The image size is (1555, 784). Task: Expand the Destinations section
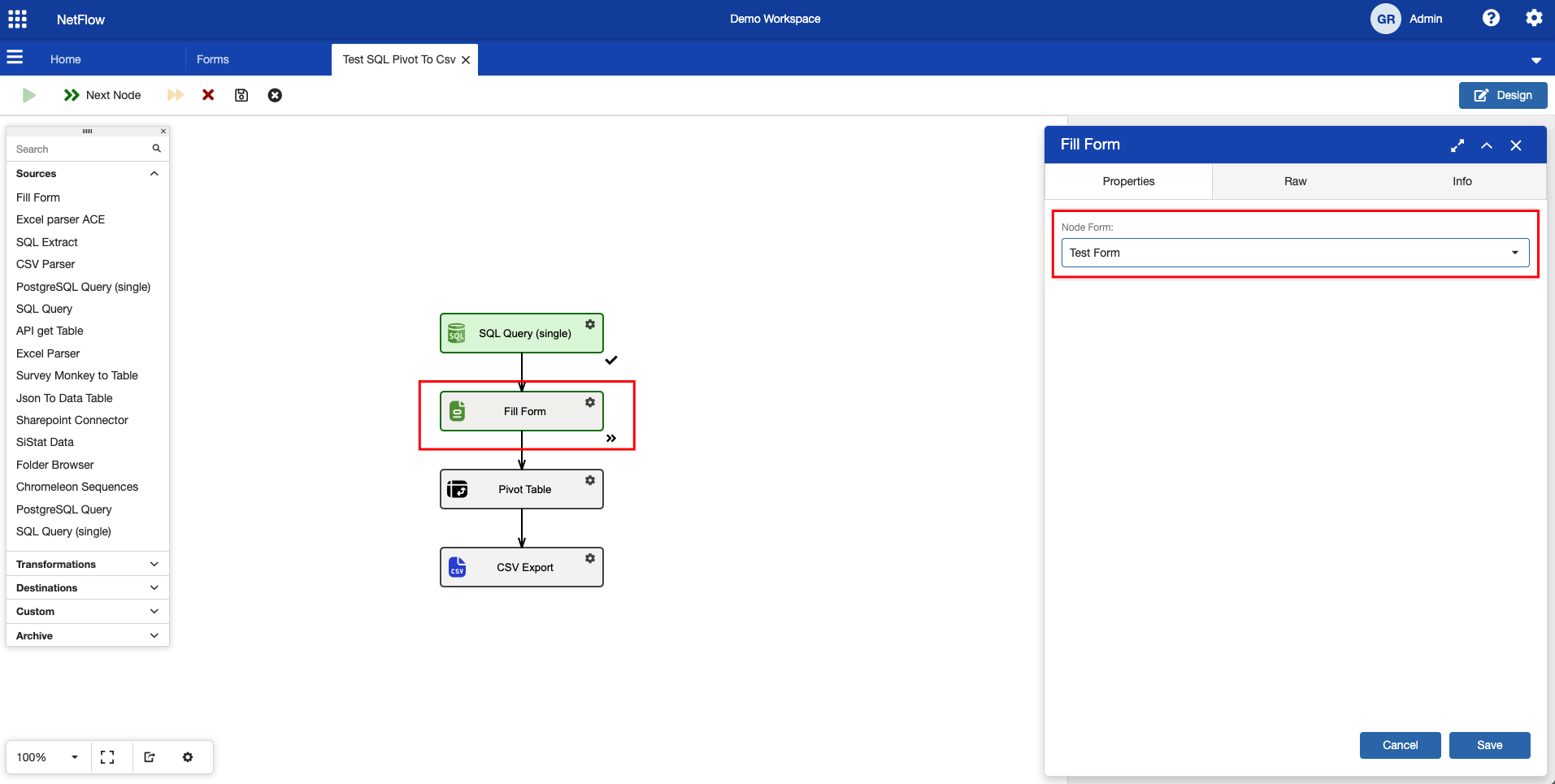tap(154, 587)
